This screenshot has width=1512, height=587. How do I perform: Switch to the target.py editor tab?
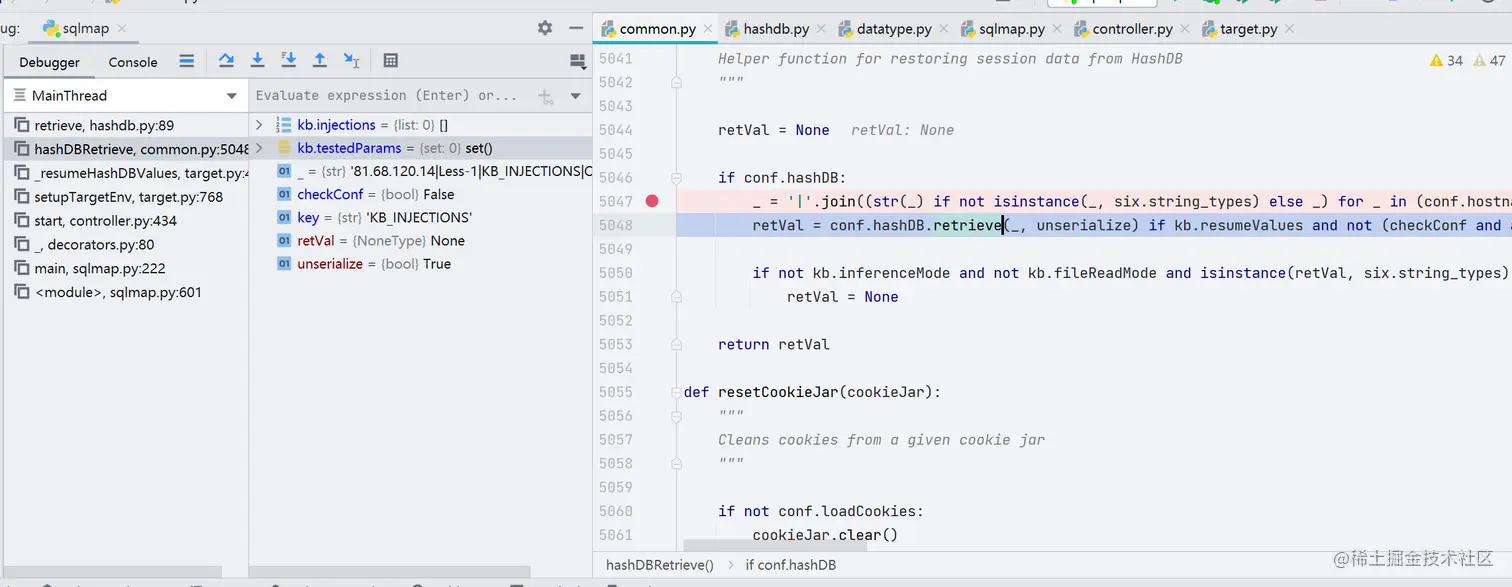pos(1248,29)
